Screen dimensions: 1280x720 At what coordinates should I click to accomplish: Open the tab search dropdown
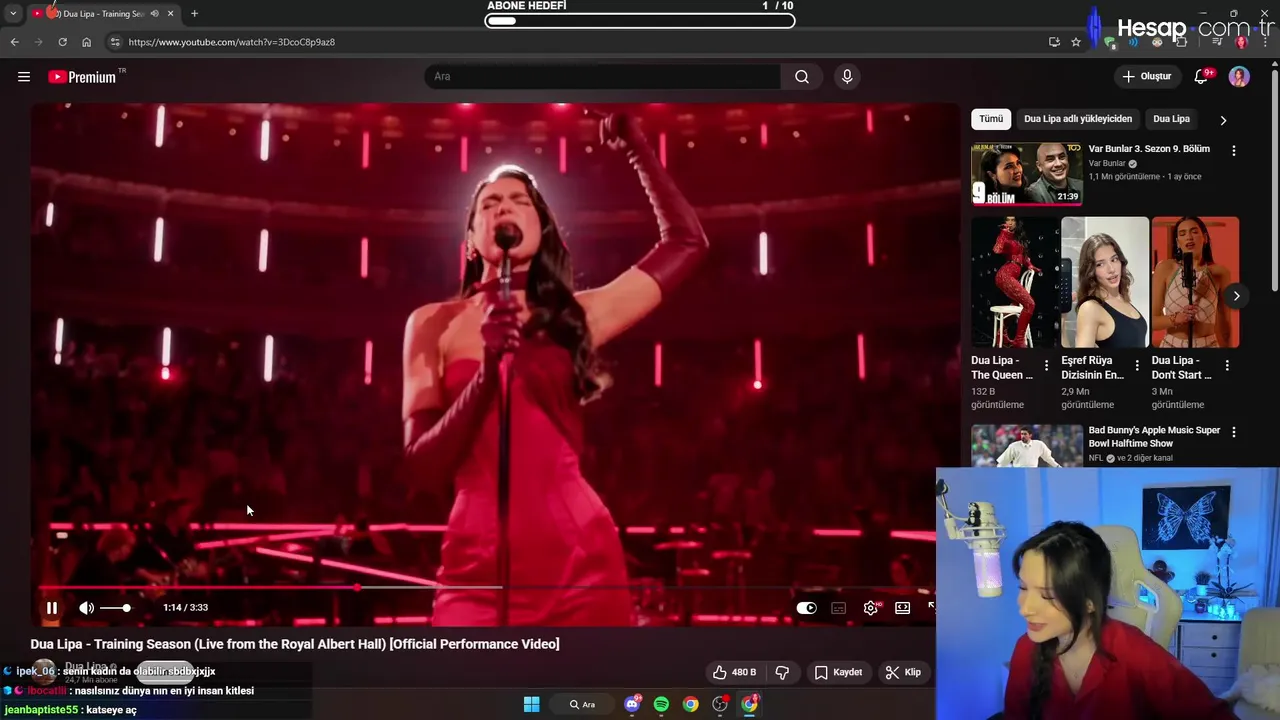click(13, 14)
